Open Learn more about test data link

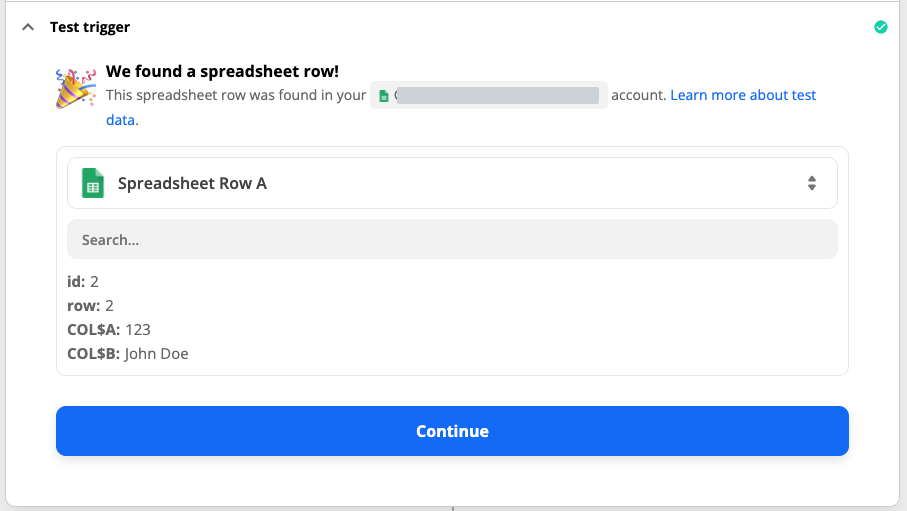click(x=742, y=95)
